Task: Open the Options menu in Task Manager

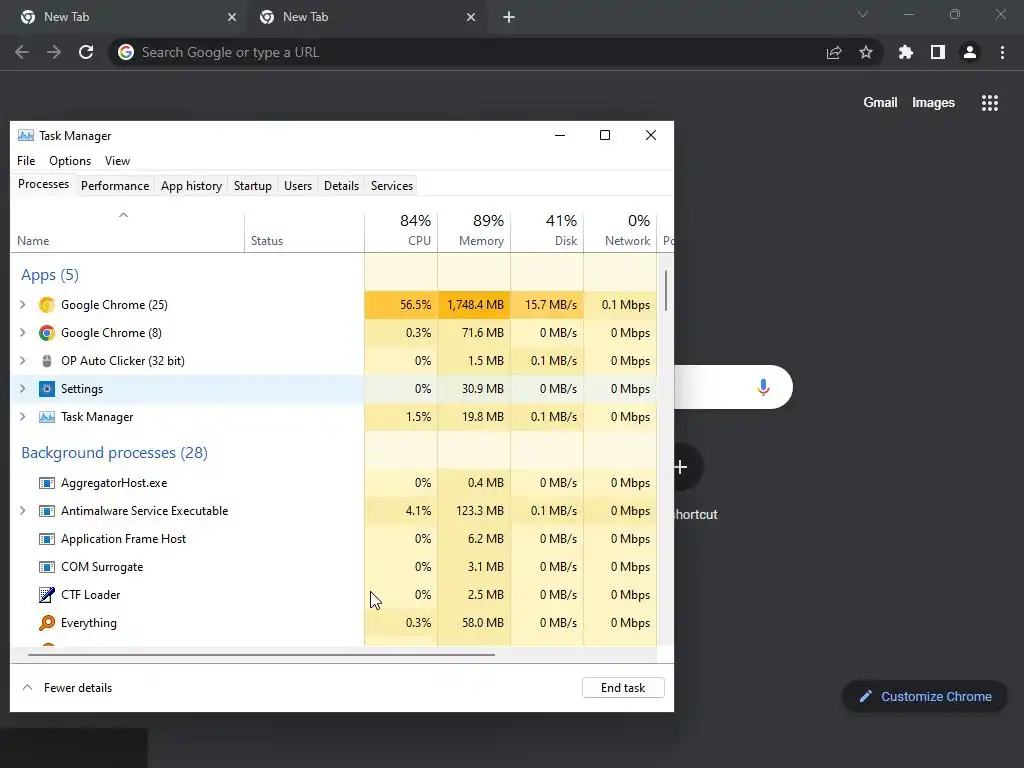Action: click(70, 161)
